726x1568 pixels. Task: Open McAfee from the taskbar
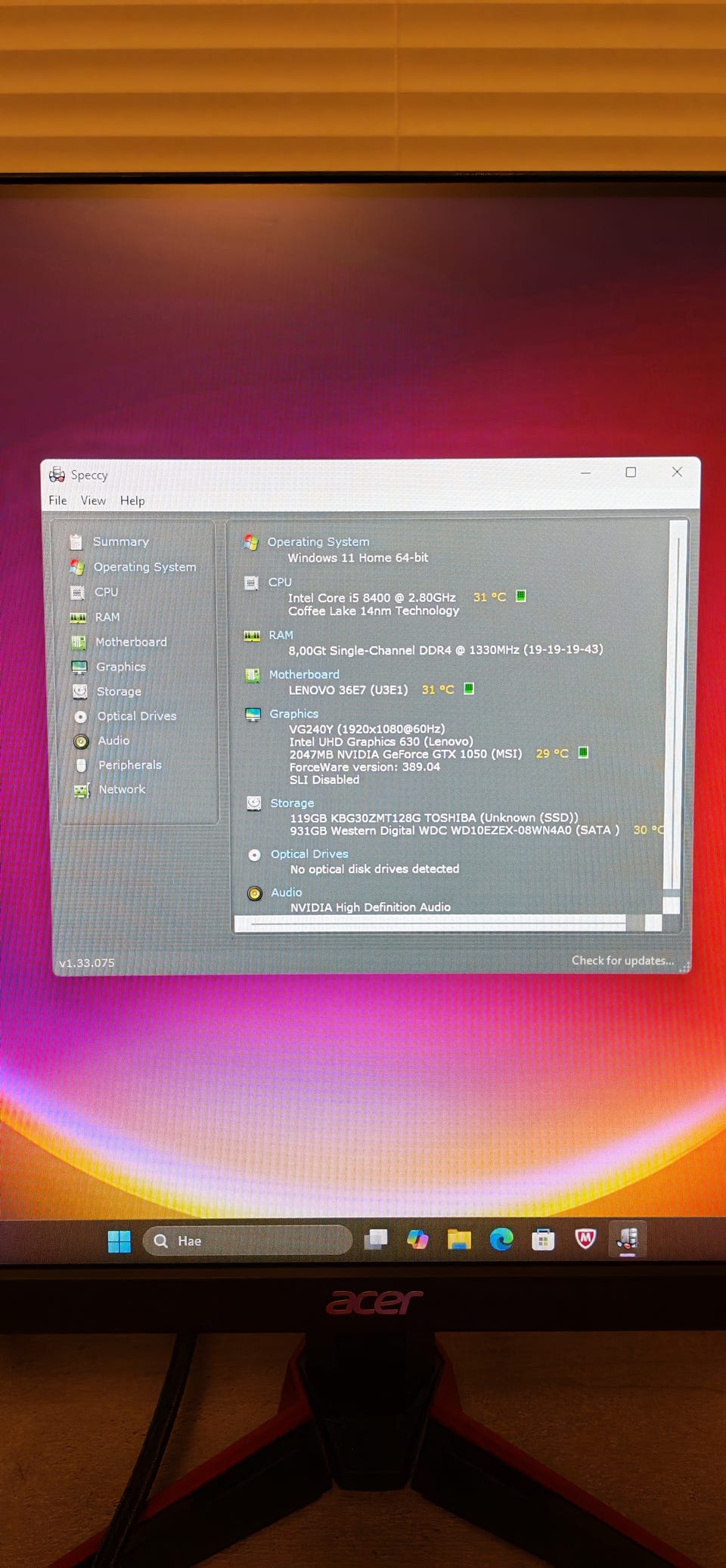pyautogui.click(x=585, y=1238)
